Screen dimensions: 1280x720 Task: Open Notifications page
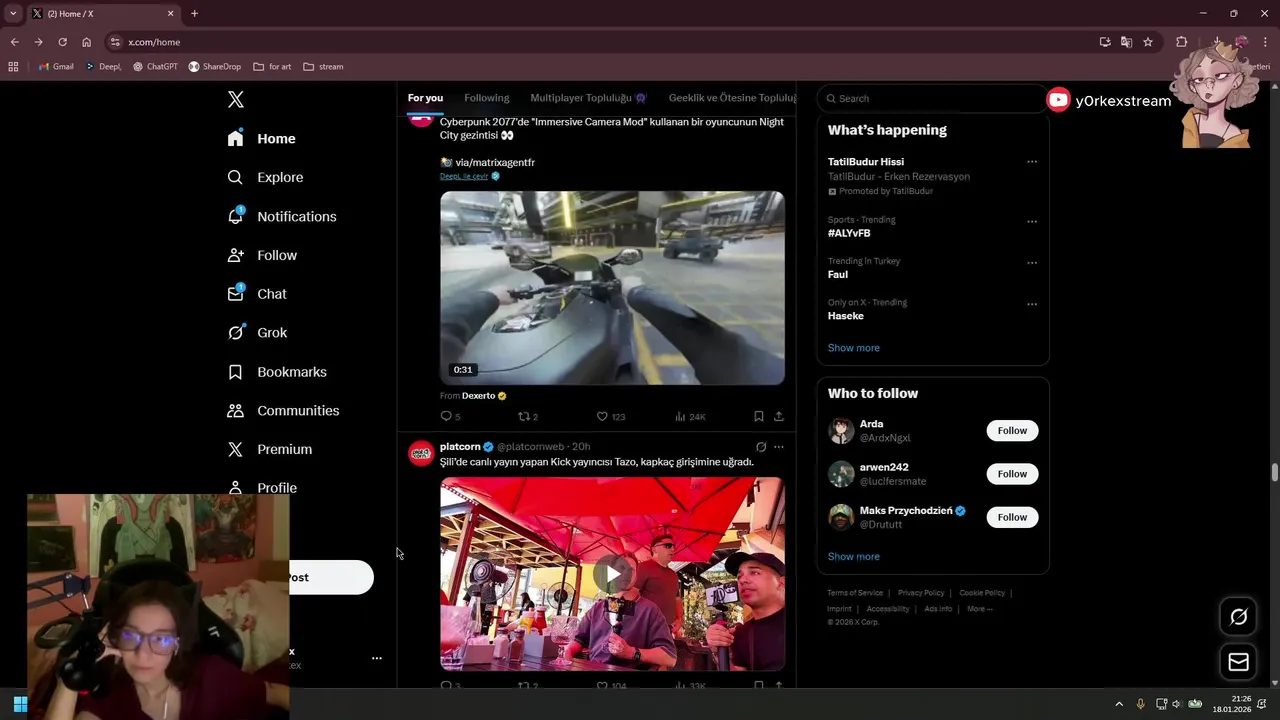[x=282, y=216]
